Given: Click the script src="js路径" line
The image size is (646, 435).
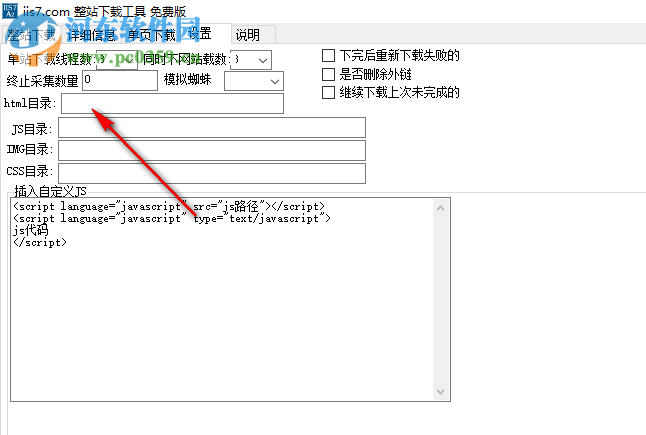Looking at the screenshot, I should point(169,206).
